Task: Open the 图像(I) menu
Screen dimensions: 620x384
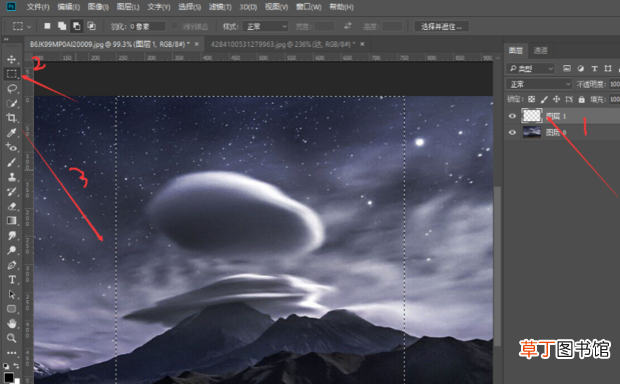Action: 98,7
